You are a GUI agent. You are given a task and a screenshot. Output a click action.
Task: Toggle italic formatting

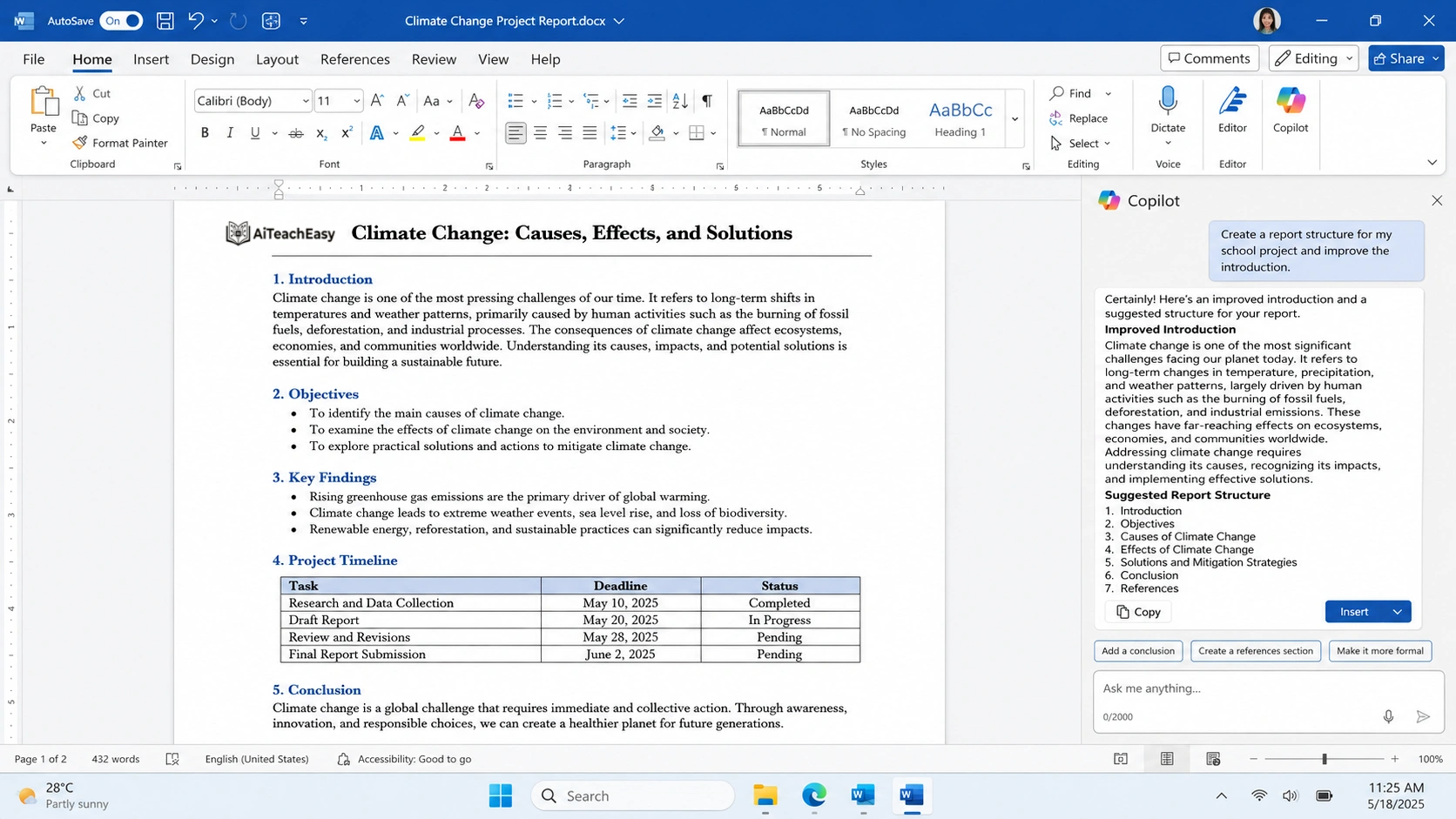tap(230, 133)
